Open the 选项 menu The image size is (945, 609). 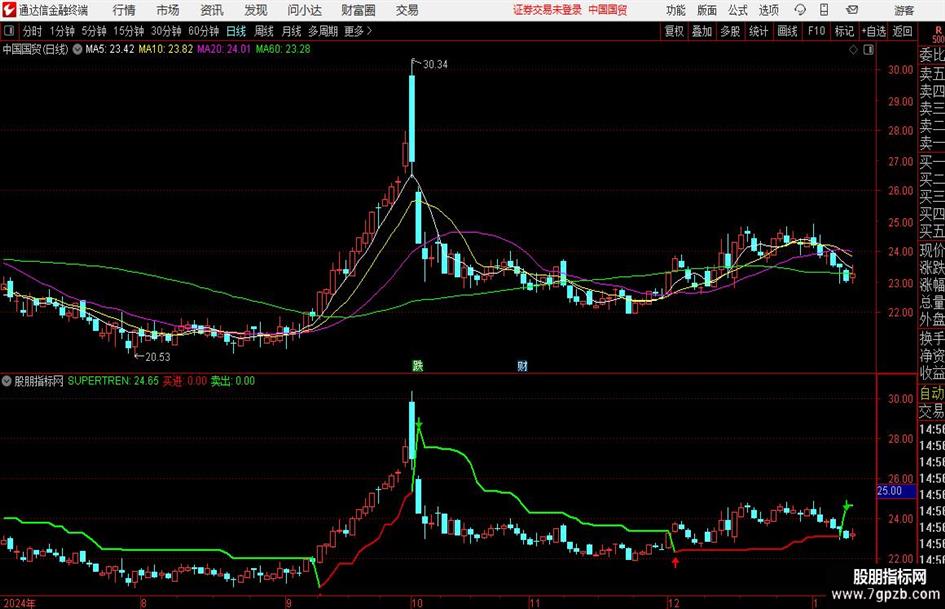point(768,10)
